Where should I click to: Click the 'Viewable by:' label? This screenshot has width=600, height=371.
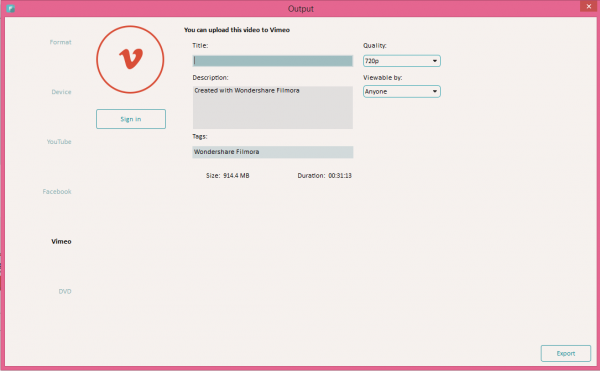[383, 78]
